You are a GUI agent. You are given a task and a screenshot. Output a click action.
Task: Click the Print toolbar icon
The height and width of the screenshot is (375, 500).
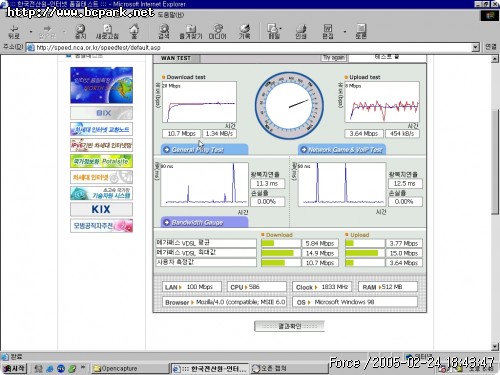301,32
